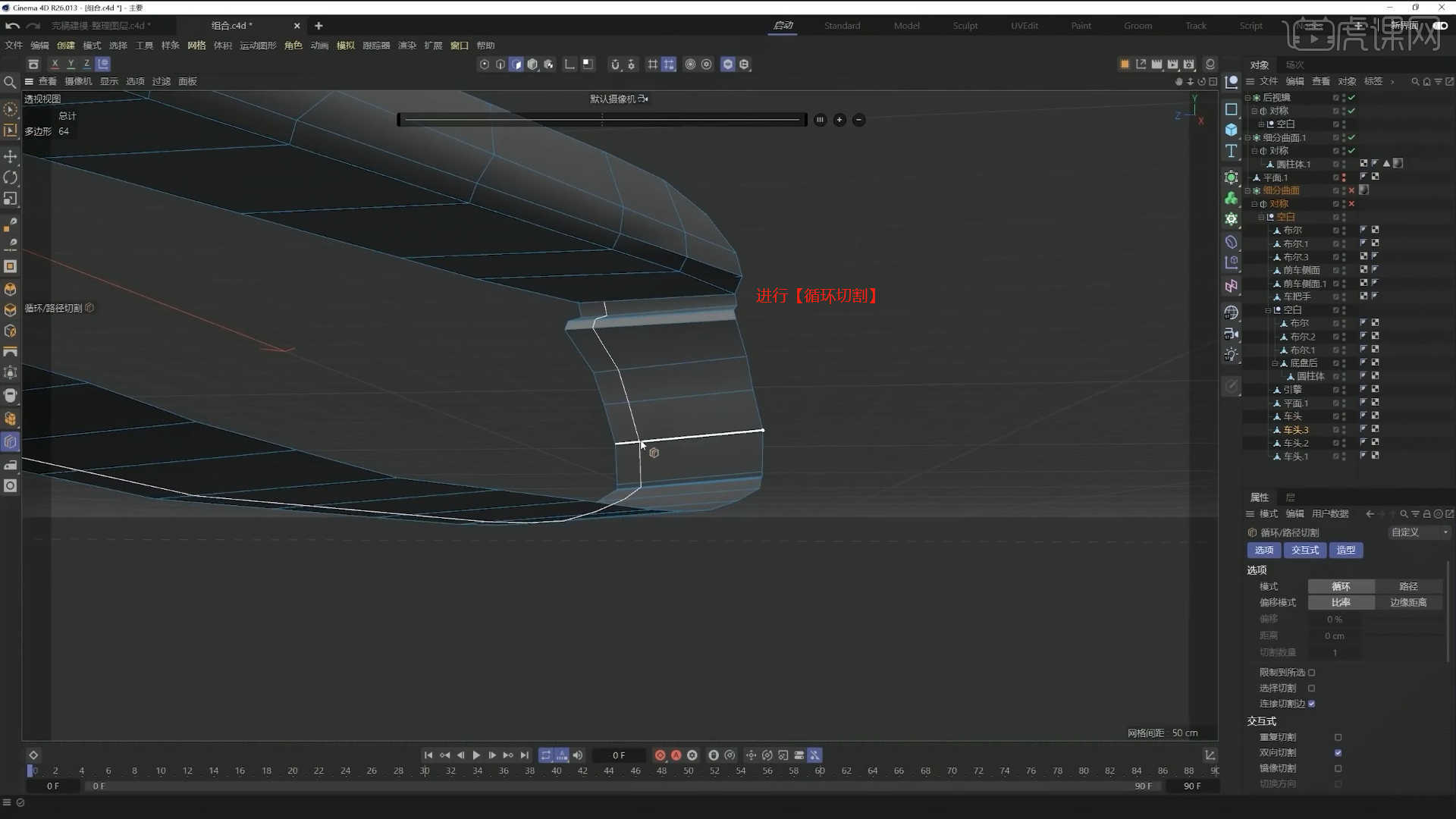Click the workplane grid icon in top toolbar
Viewport: 1456px width, 819px height.
(652, 64)
